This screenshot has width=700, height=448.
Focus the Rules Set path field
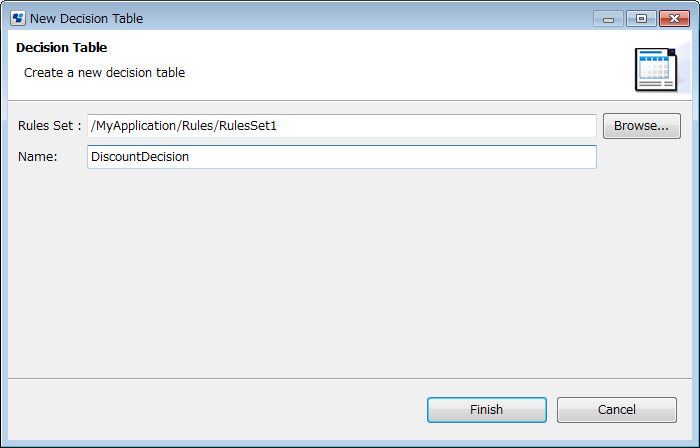coord(342,126)
